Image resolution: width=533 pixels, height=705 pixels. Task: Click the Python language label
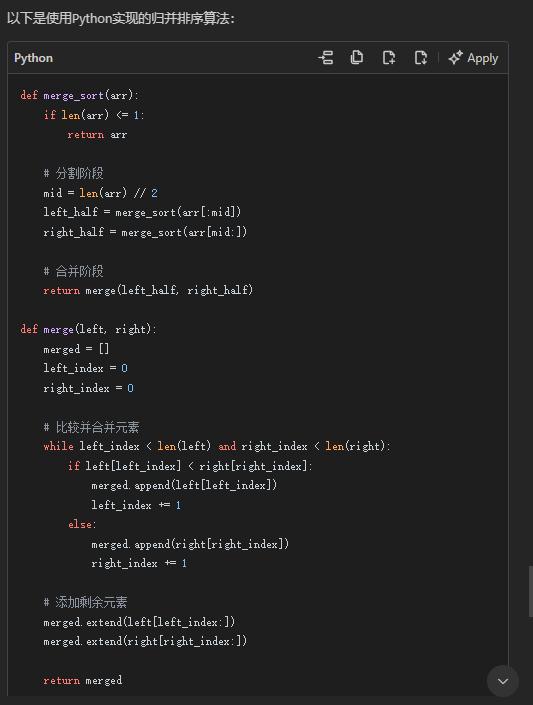33,58
